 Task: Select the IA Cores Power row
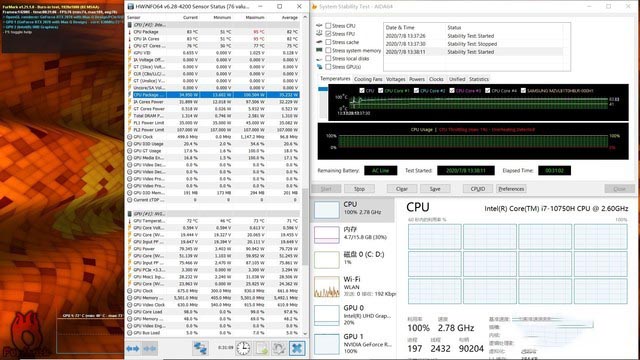tap(213, 102)
